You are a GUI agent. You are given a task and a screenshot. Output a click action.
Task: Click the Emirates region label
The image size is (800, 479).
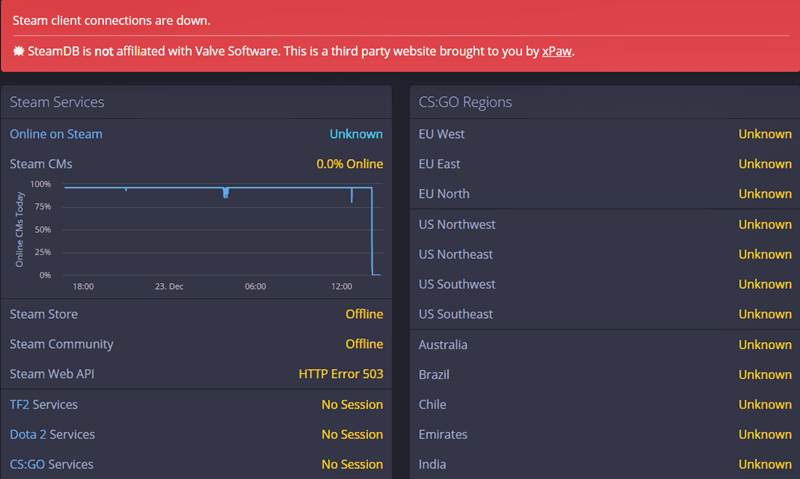pyautogui.click(x=443, y=435)
